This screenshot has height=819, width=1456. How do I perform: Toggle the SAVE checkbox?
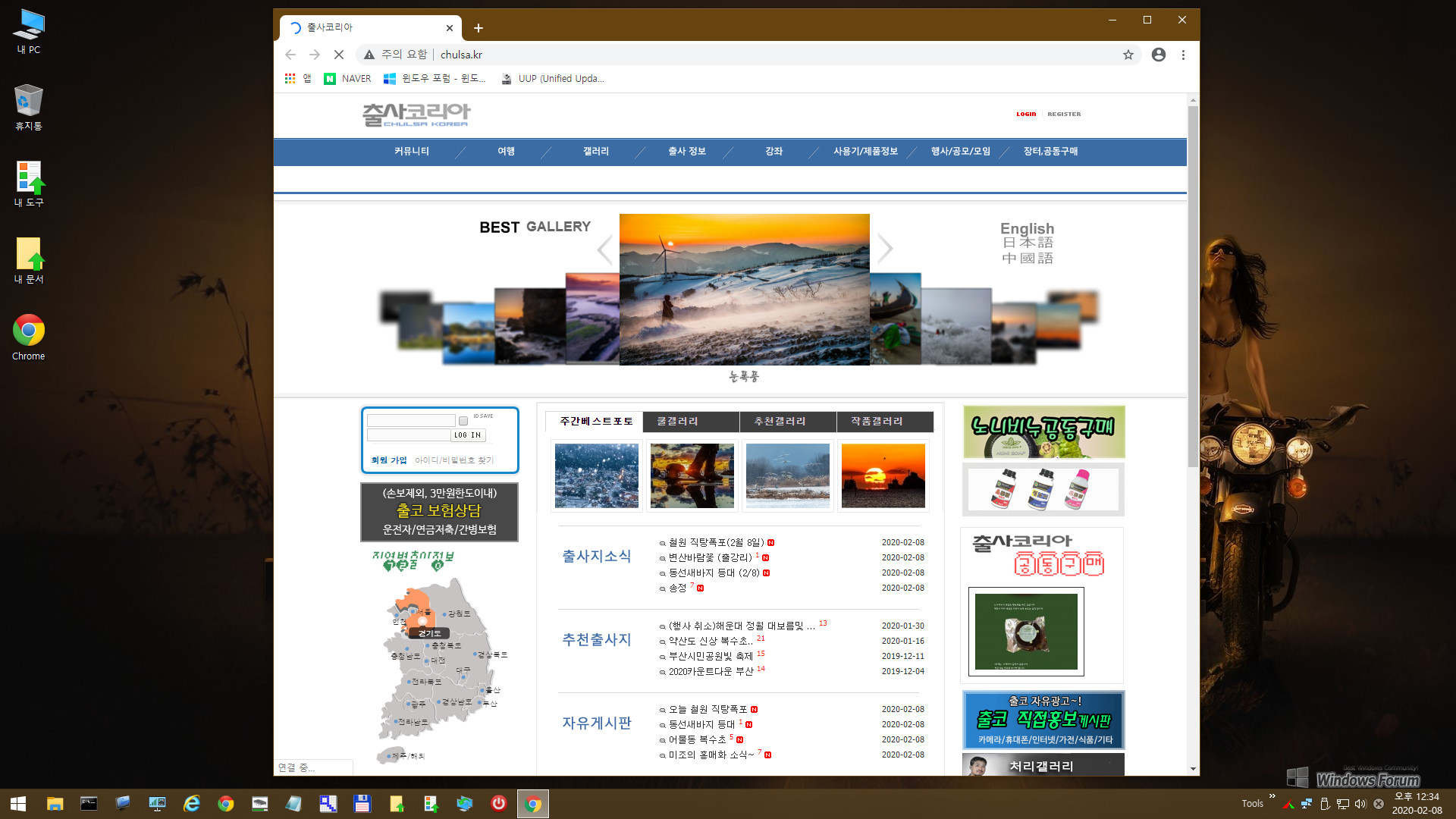coord(462,420)
